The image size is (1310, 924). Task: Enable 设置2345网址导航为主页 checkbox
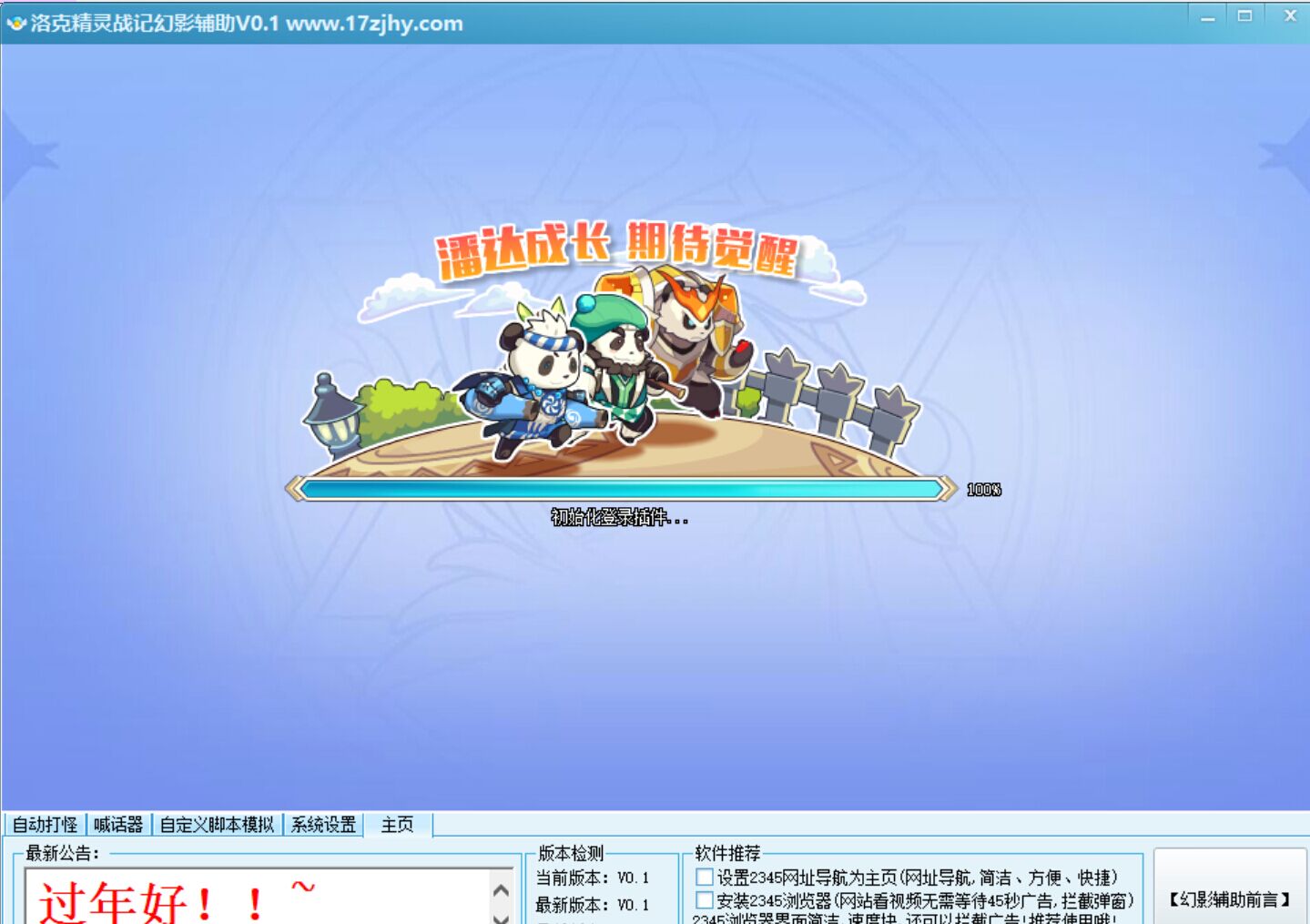(705, 877)
